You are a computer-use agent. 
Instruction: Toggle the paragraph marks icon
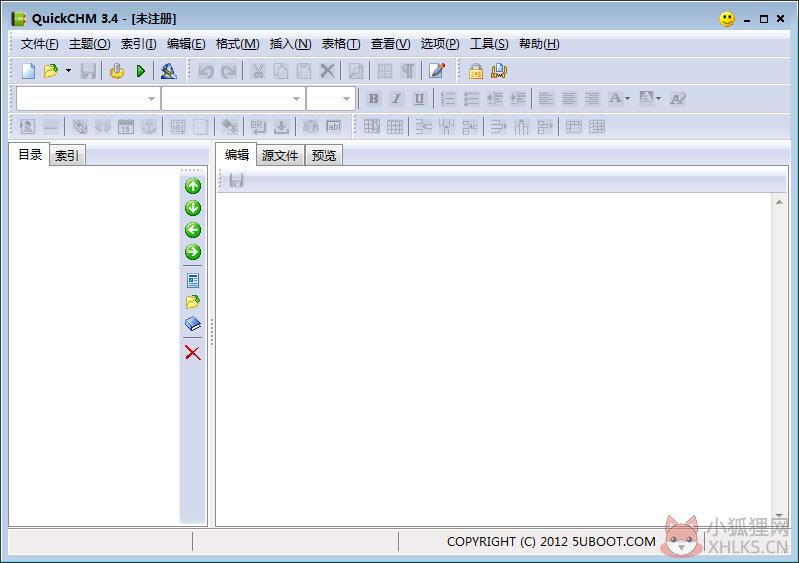(x=408, y=71)
